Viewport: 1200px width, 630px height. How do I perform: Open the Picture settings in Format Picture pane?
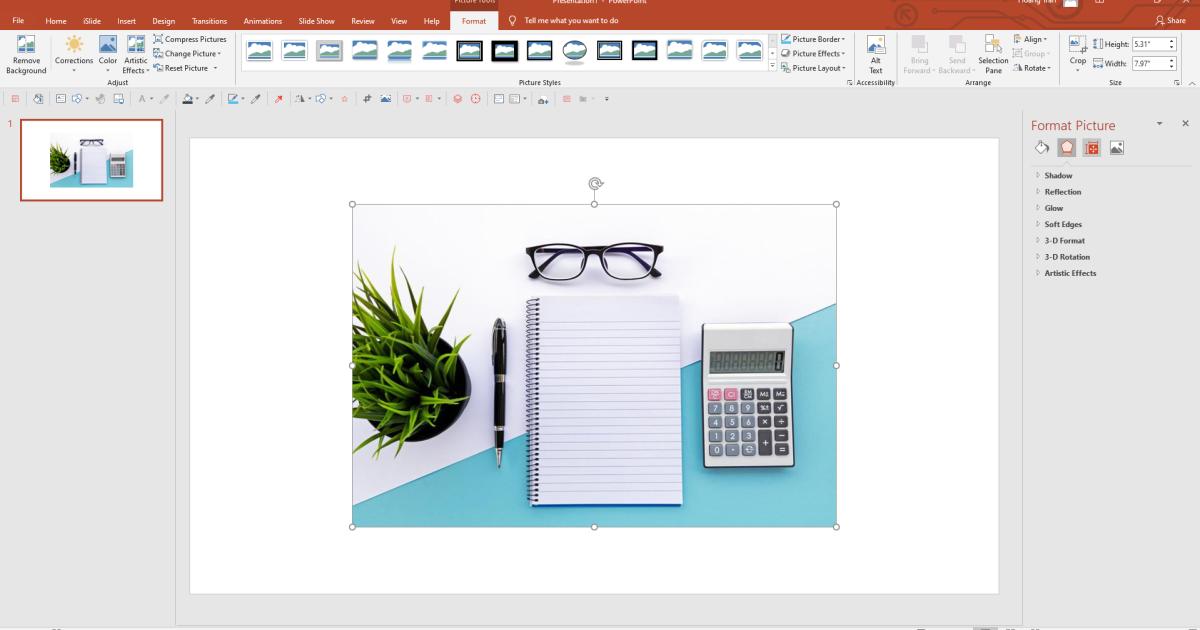pyautogui.click(x=1117, y=147)
